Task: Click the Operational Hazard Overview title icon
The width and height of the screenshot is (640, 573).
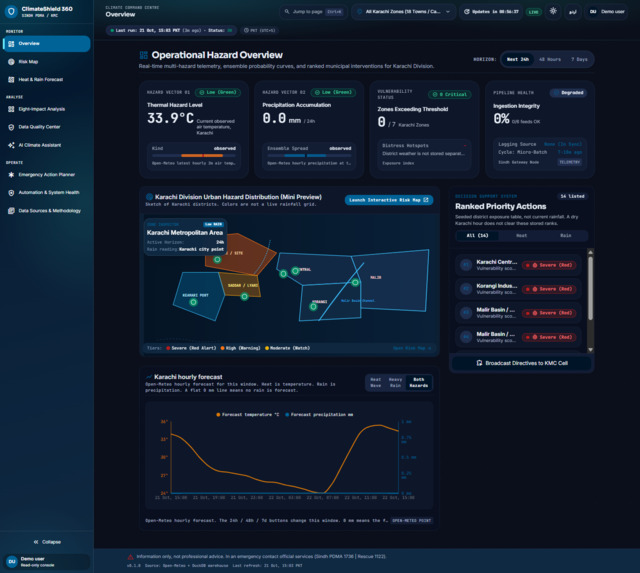Action: pyautogui.click(x=144, y=55)
